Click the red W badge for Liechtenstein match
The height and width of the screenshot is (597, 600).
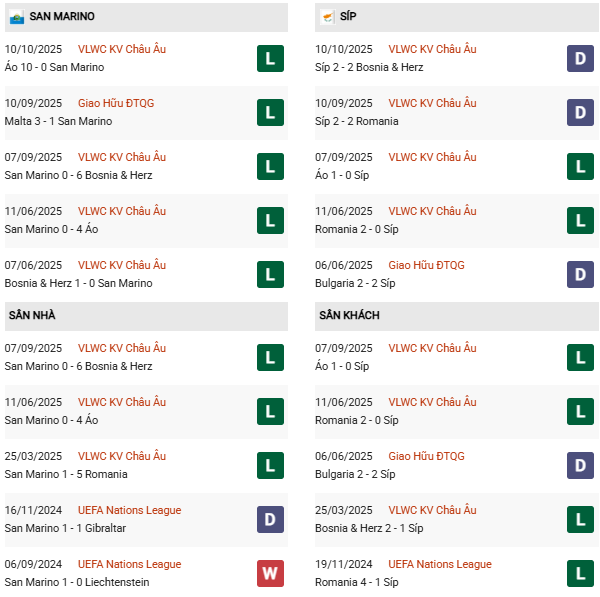point(270,574)
